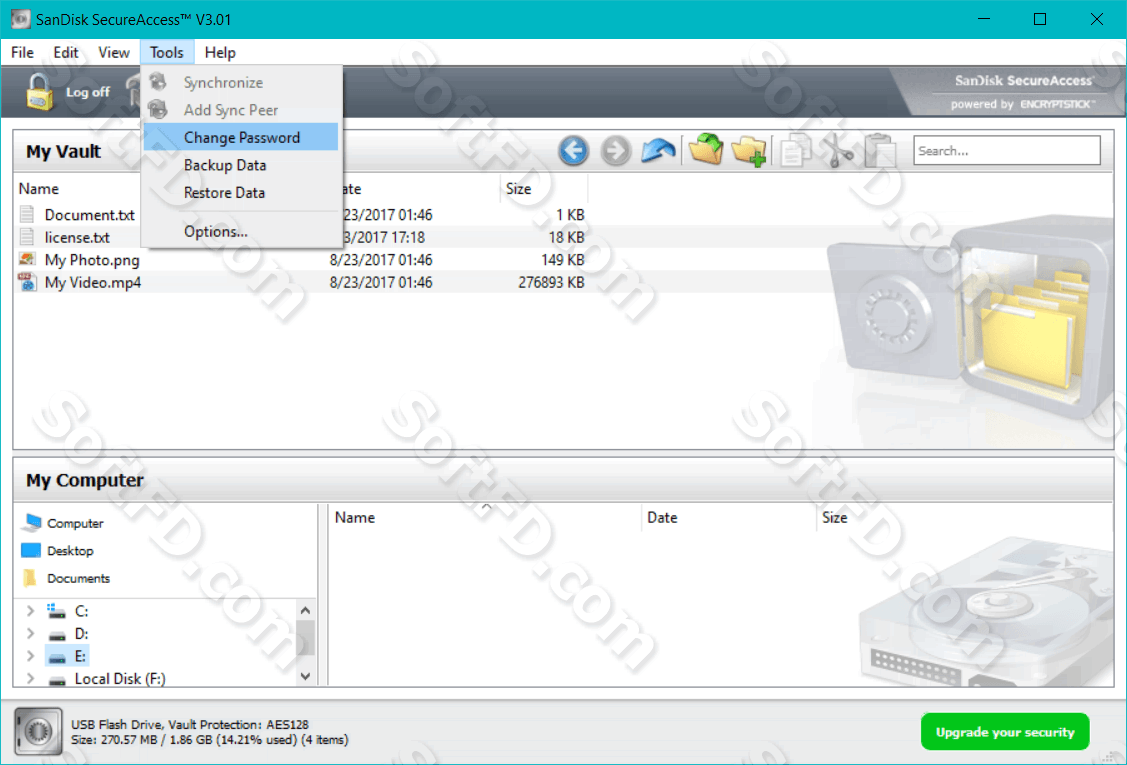This screenshot has height=765, width=1127.
Task: Click the tree scrollbar down arrow
Action: tap(305, 677)
